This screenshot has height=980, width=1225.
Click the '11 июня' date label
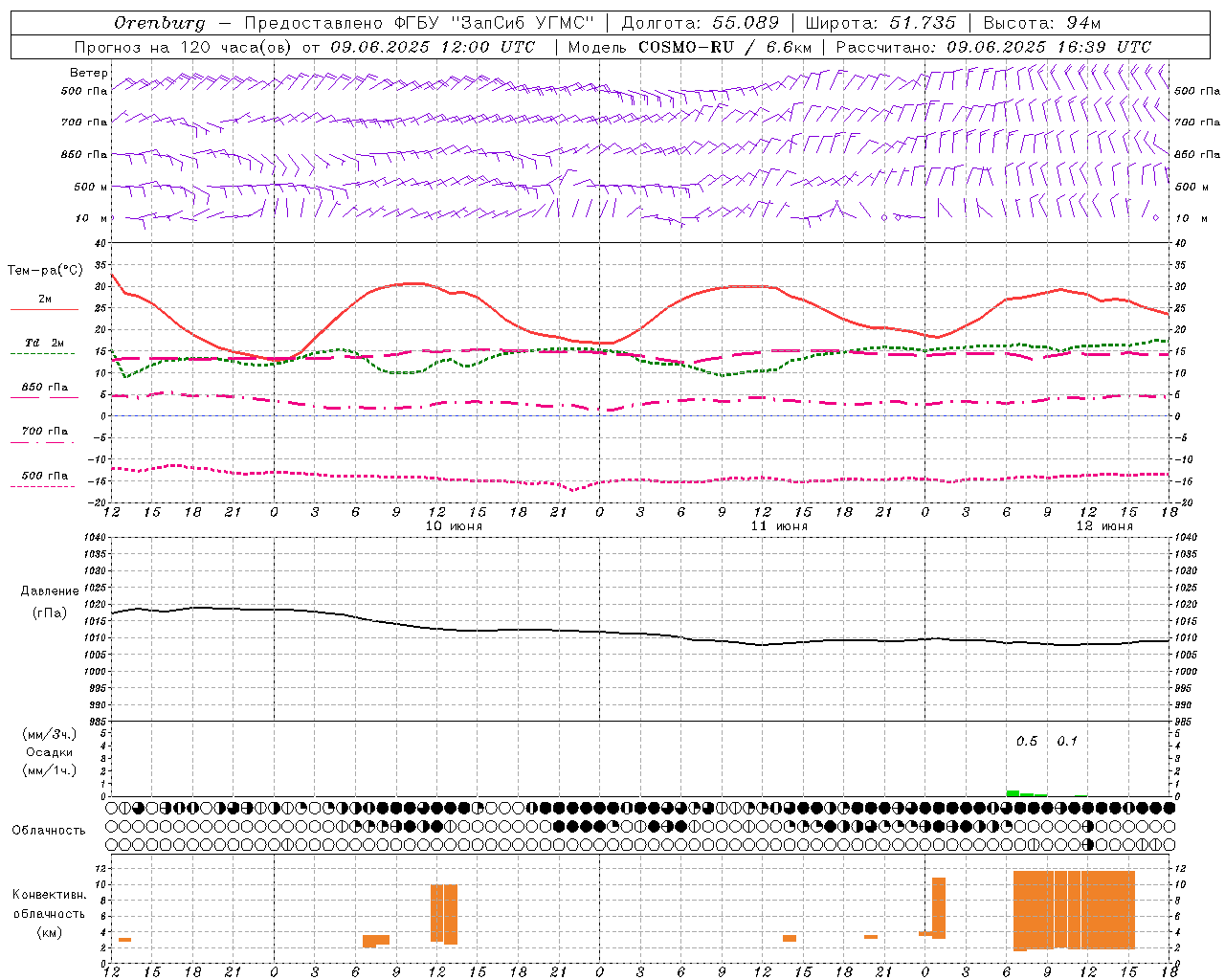tap(779, 525)
